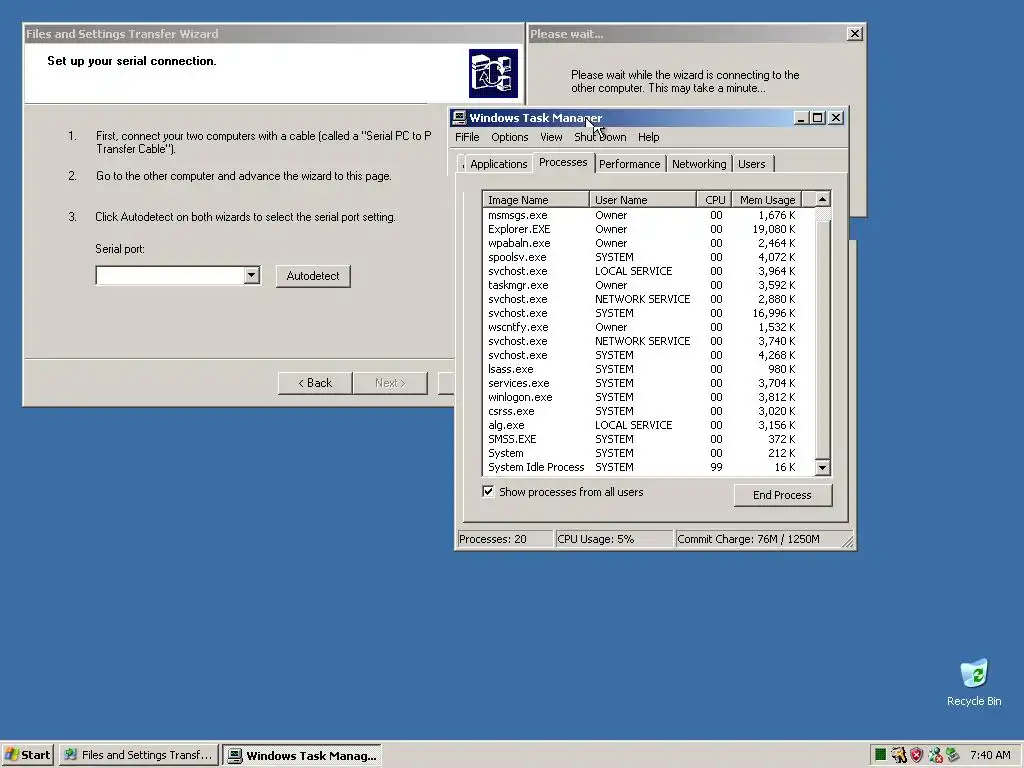The width and height of the screenshot is (1024, 768).
Task: Click the Next button in the wizard
Action: click(390, 383)
